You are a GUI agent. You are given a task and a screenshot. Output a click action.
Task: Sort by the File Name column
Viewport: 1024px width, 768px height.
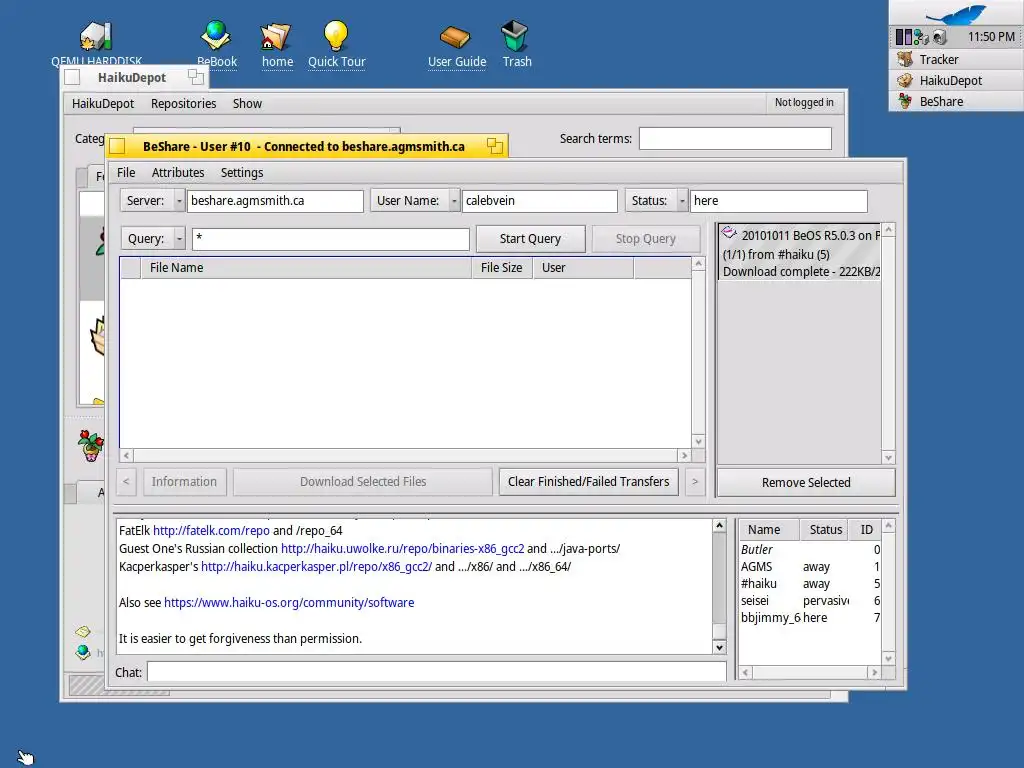306,268
